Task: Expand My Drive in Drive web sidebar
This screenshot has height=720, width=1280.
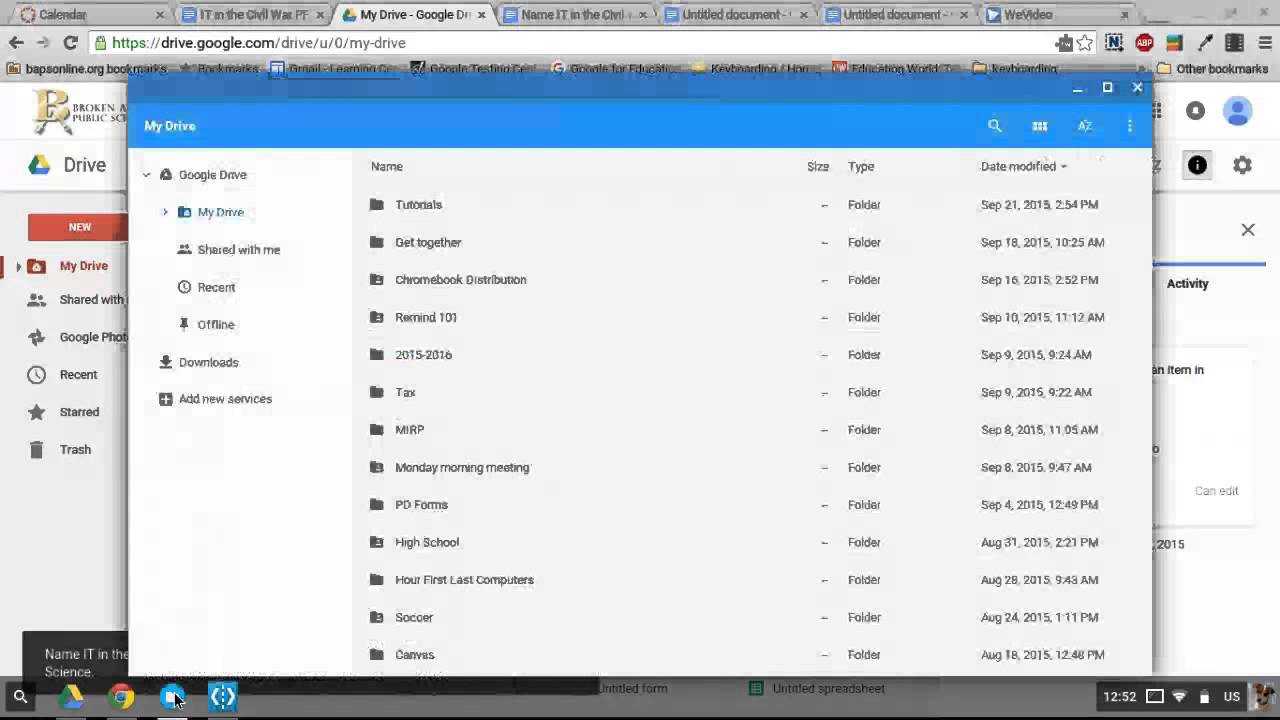Action: pos(18,266)
